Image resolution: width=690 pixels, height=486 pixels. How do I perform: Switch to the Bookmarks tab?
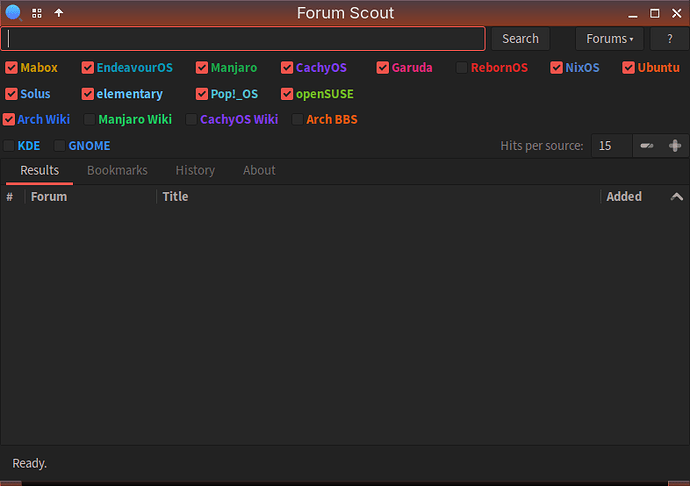(117, 171)
